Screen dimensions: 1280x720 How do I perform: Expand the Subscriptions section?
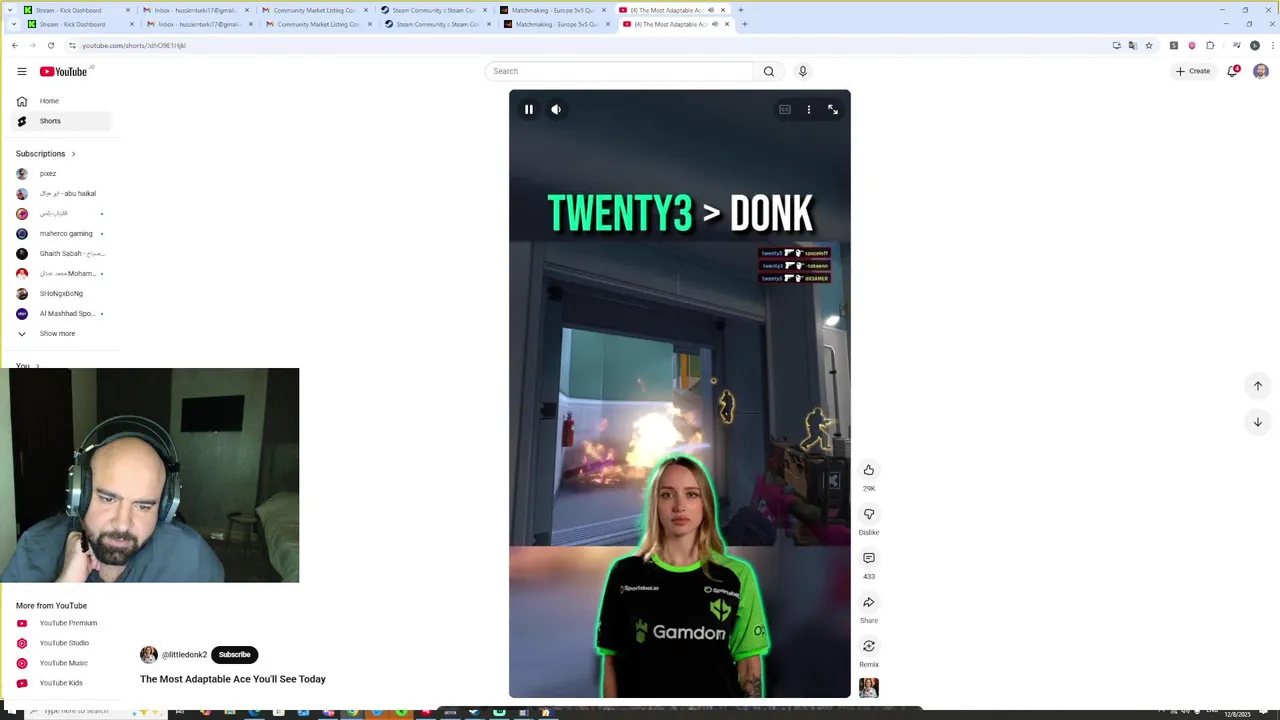coord(46,154)
